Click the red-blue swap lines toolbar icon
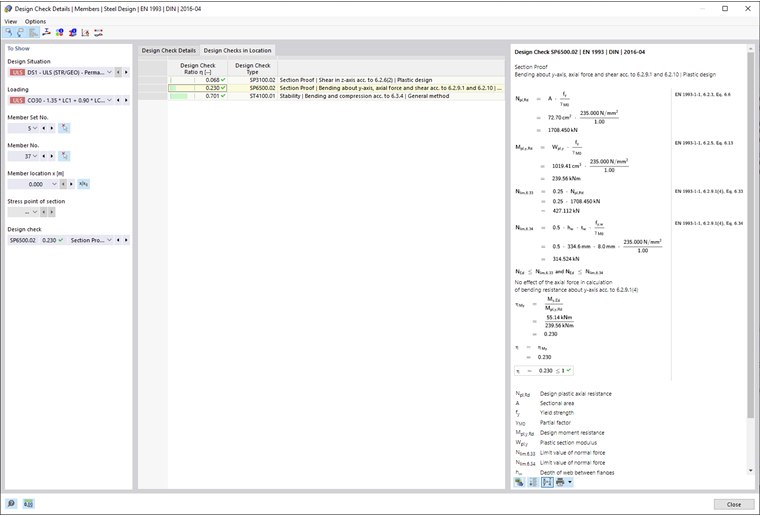The height and width of the screenshot is (517, 760). 98,32
